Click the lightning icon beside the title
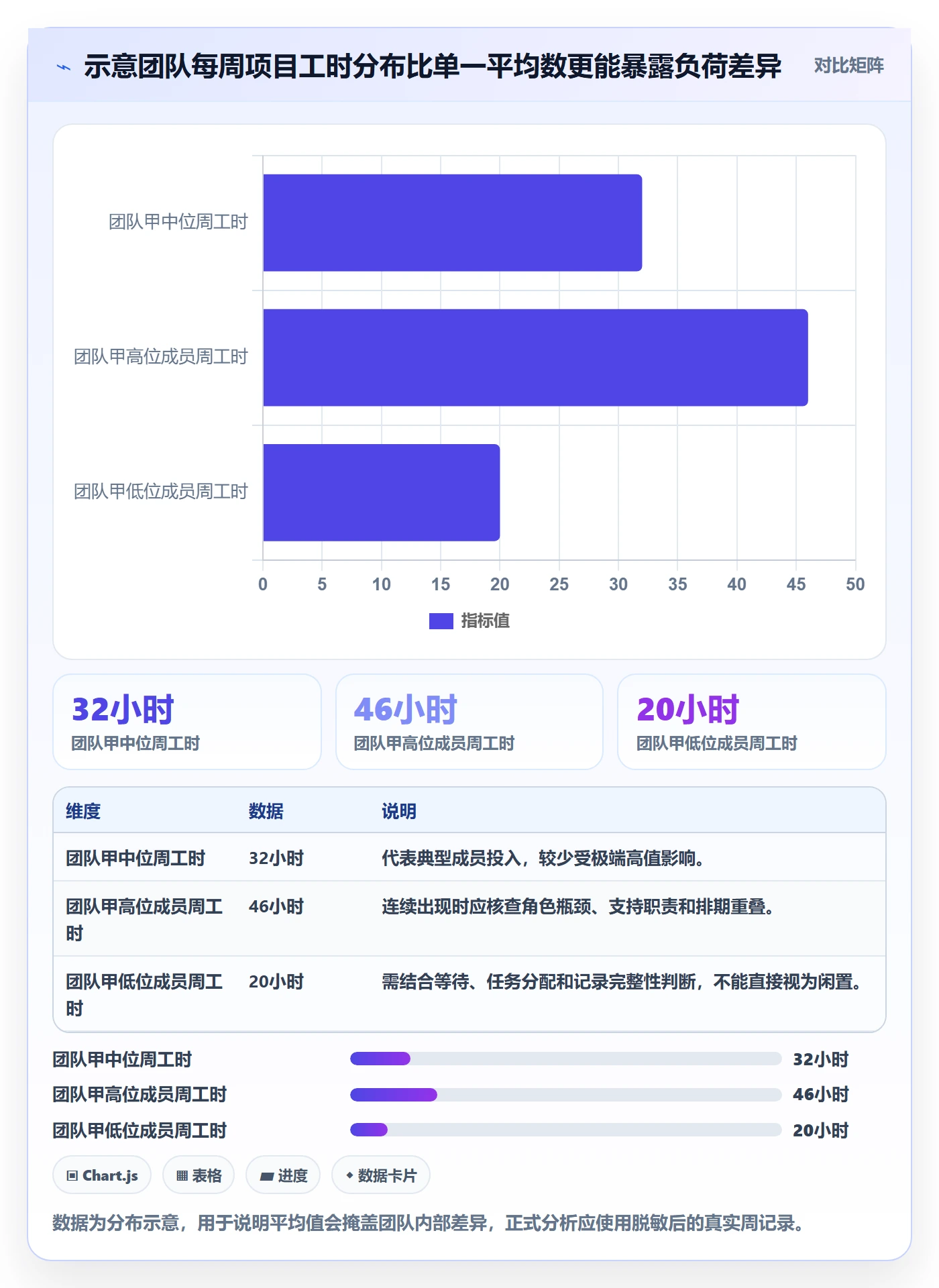The image size is (939, 1288). point(64,66)
